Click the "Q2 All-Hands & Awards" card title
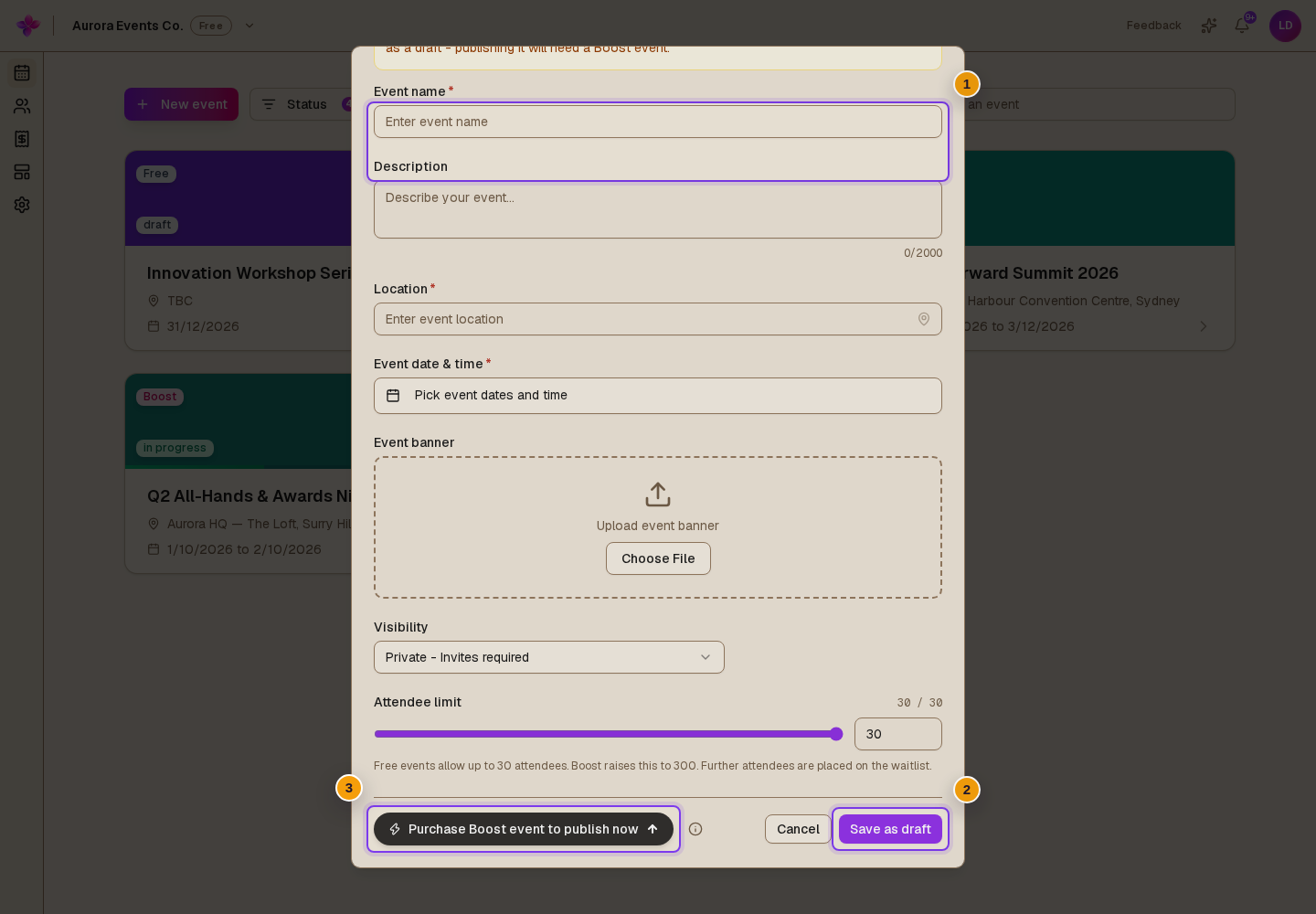This screenshot has height=914, width=1316. pyautogui.click(x=249, y=496)
